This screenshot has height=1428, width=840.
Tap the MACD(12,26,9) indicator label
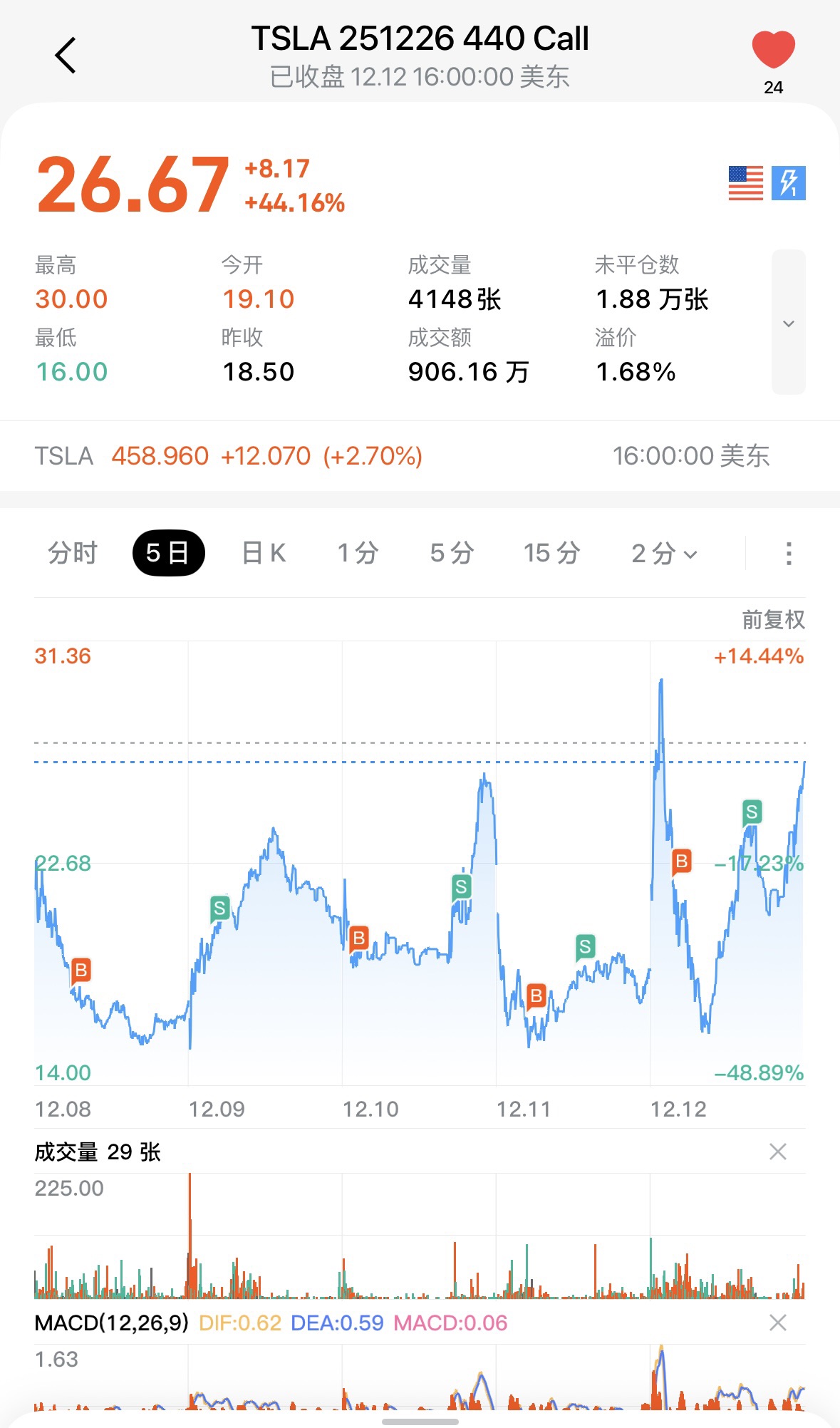[112, 1323]
